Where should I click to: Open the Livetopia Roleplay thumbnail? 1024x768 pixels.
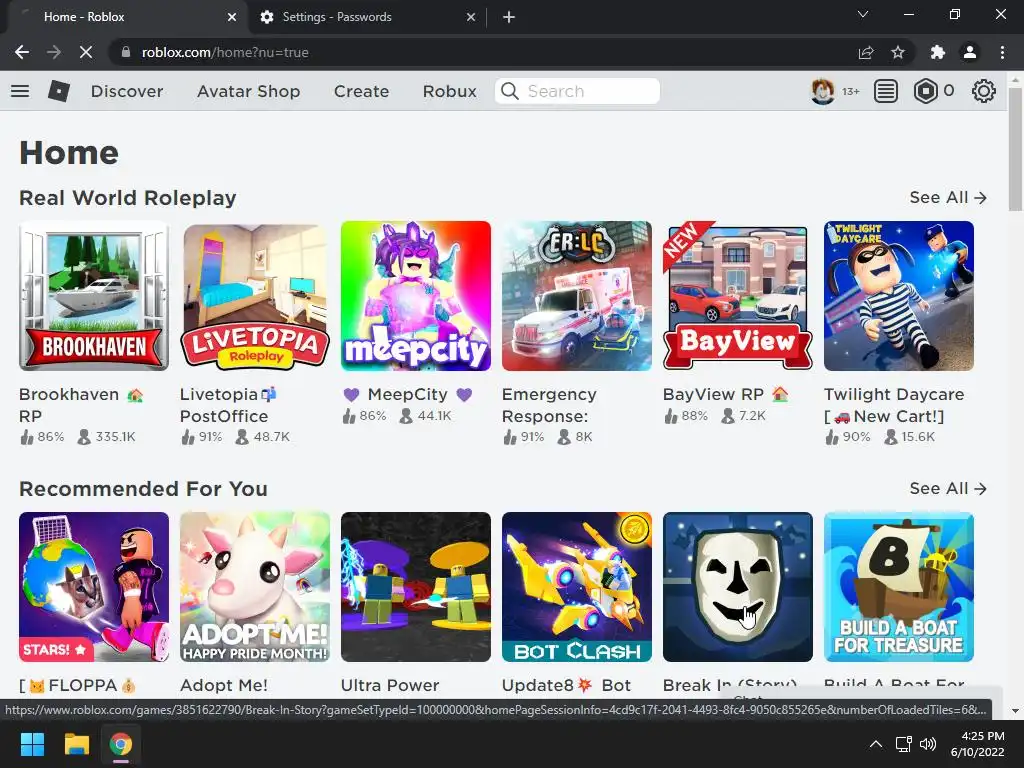[255, 296]
